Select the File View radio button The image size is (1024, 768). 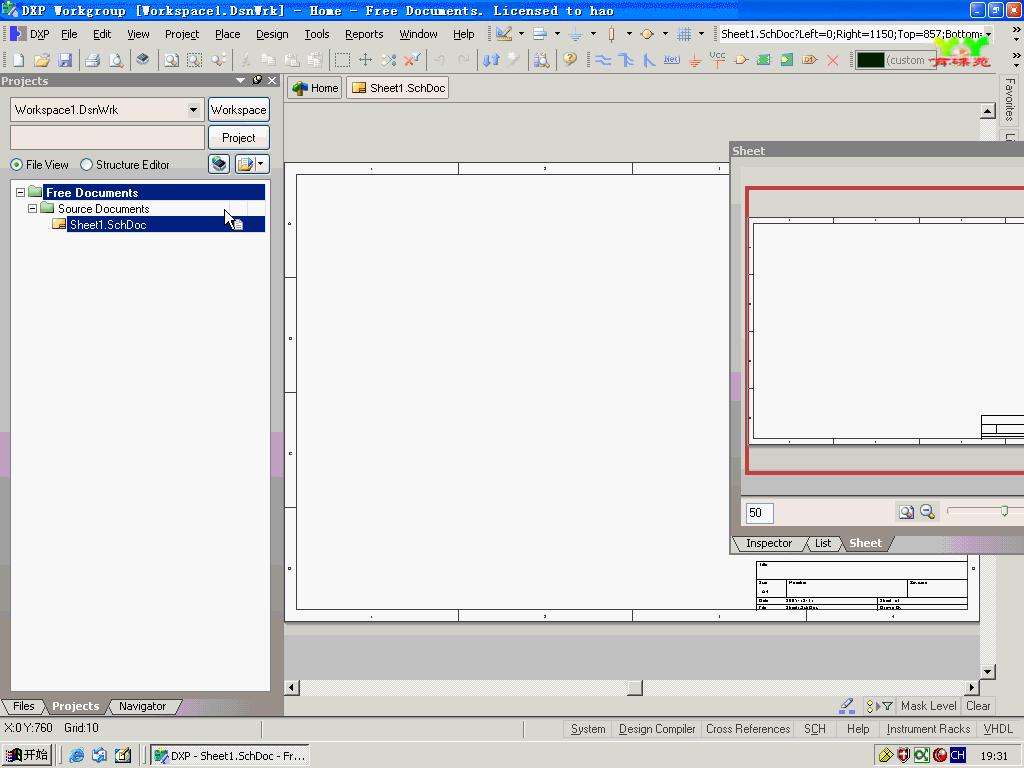click(16, 165)
